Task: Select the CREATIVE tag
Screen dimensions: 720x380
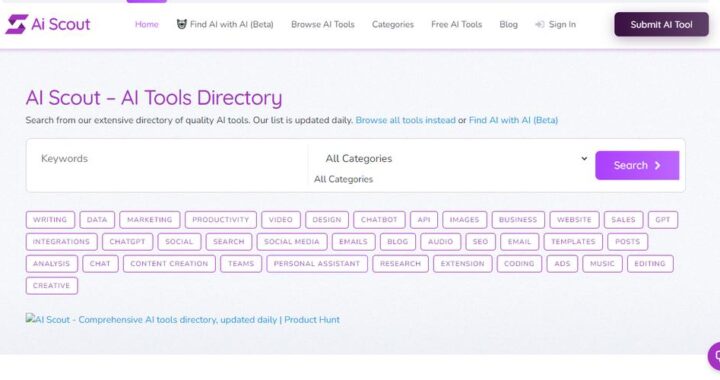Action: click(51, 286)
